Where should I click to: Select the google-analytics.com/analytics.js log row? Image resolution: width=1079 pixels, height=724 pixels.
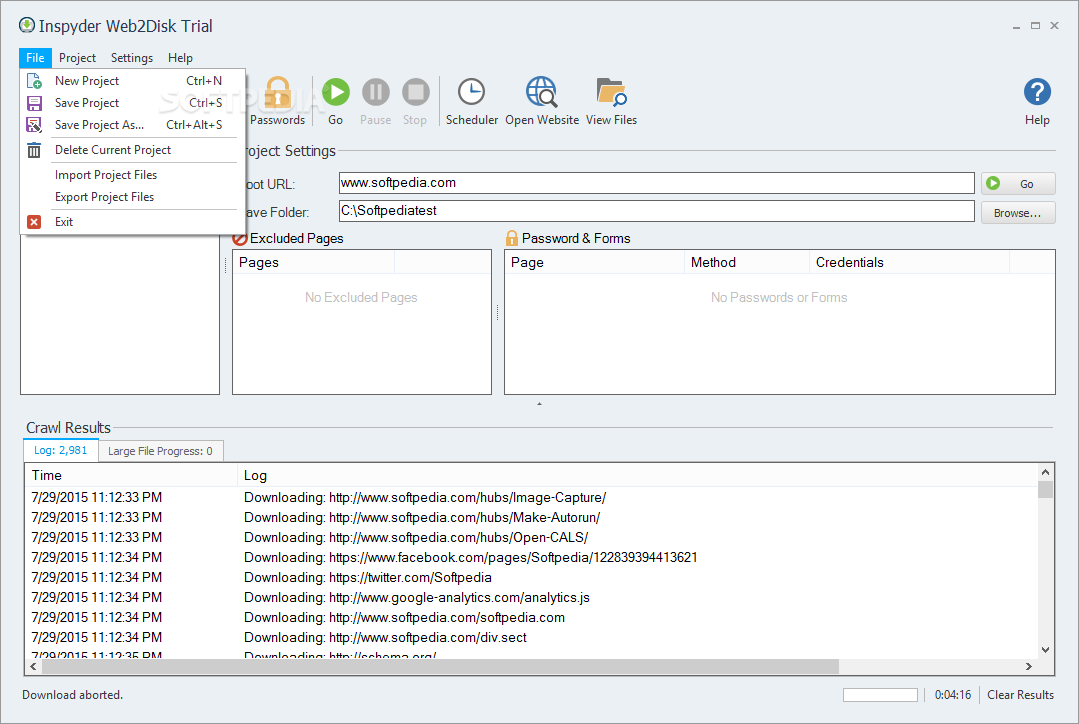pos(531,597)
